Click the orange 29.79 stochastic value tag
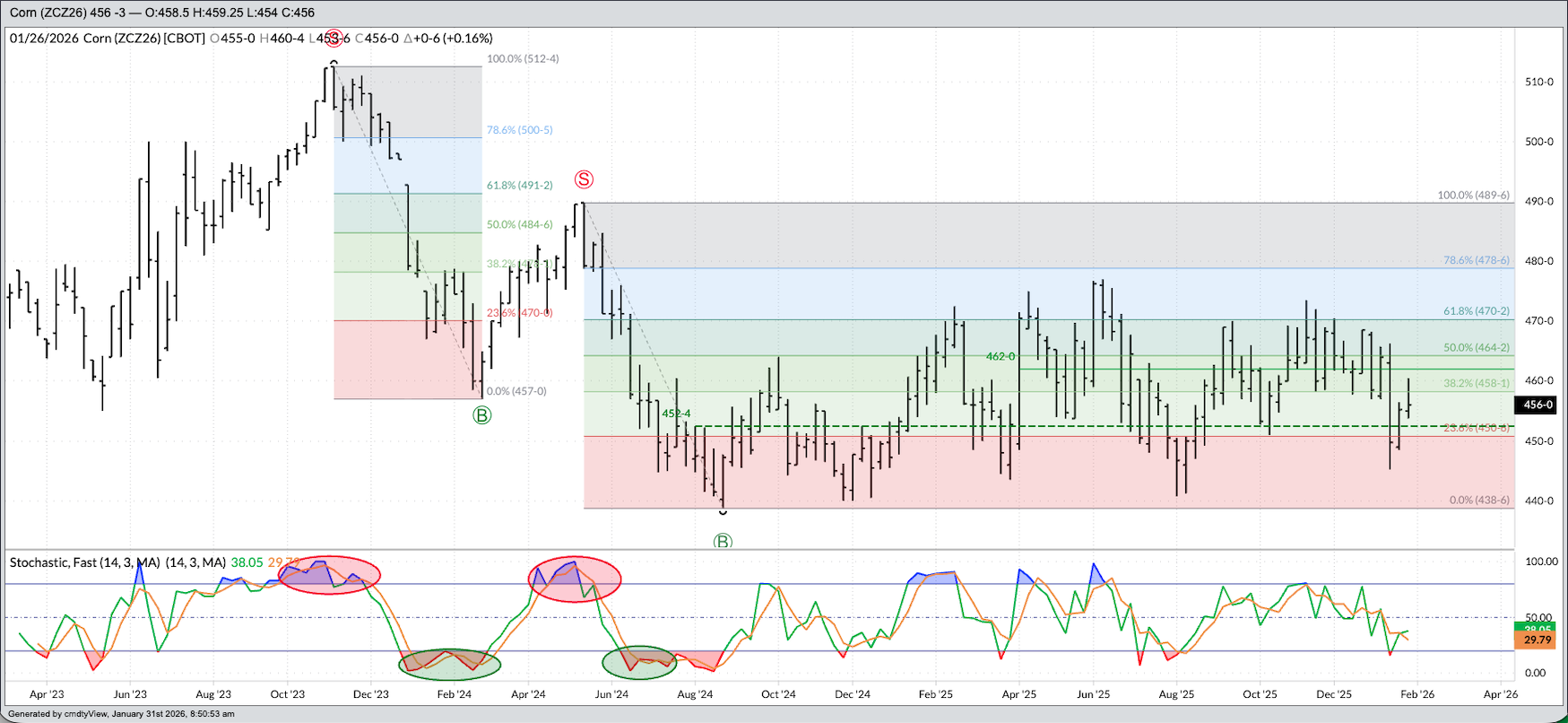The image size is (1568, 723). point(1538,640)
